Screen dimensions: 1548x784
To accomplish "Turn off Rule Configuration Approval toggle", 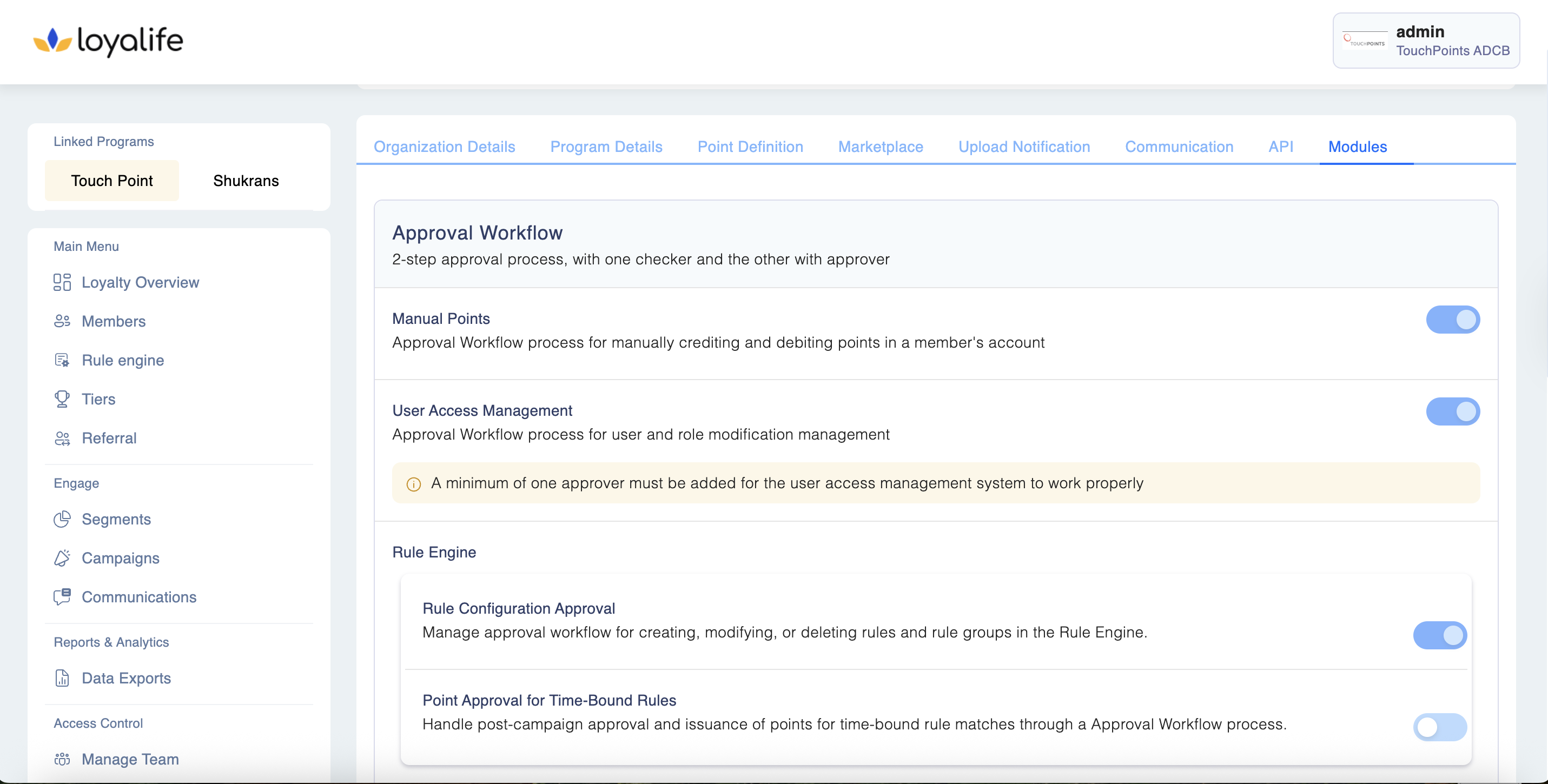I will 1439,636.
